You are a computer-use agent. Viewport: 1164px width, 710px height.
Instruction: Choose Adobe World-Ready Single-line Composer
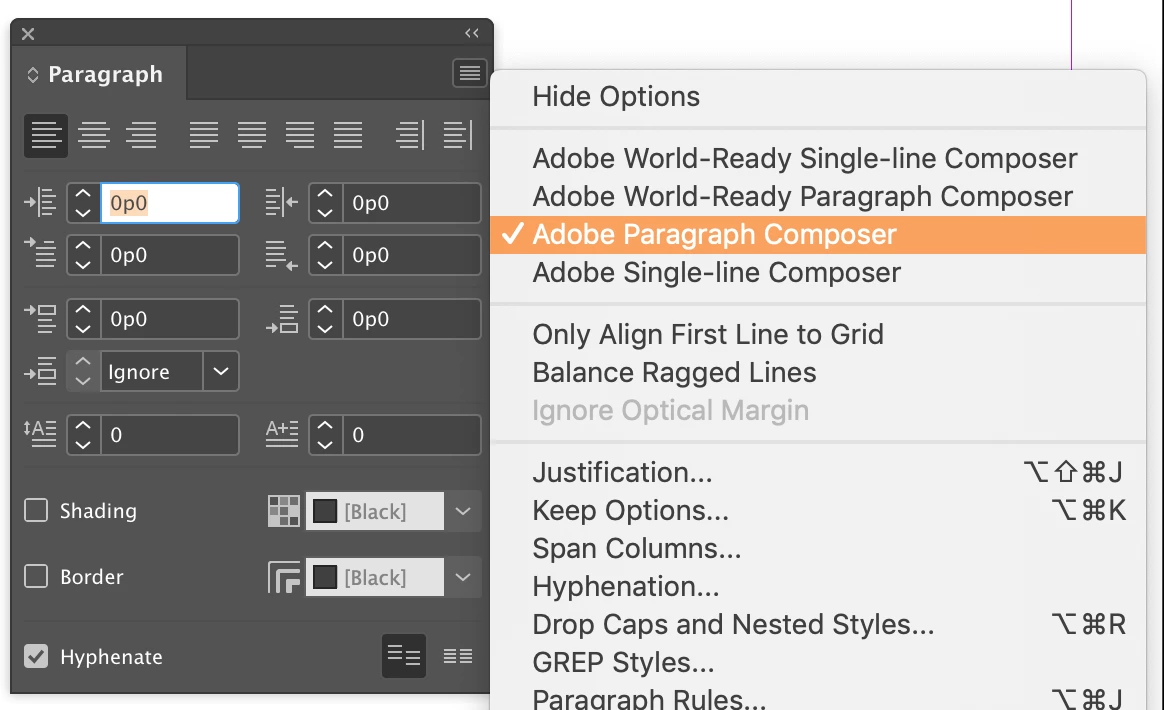pos(818,158)
